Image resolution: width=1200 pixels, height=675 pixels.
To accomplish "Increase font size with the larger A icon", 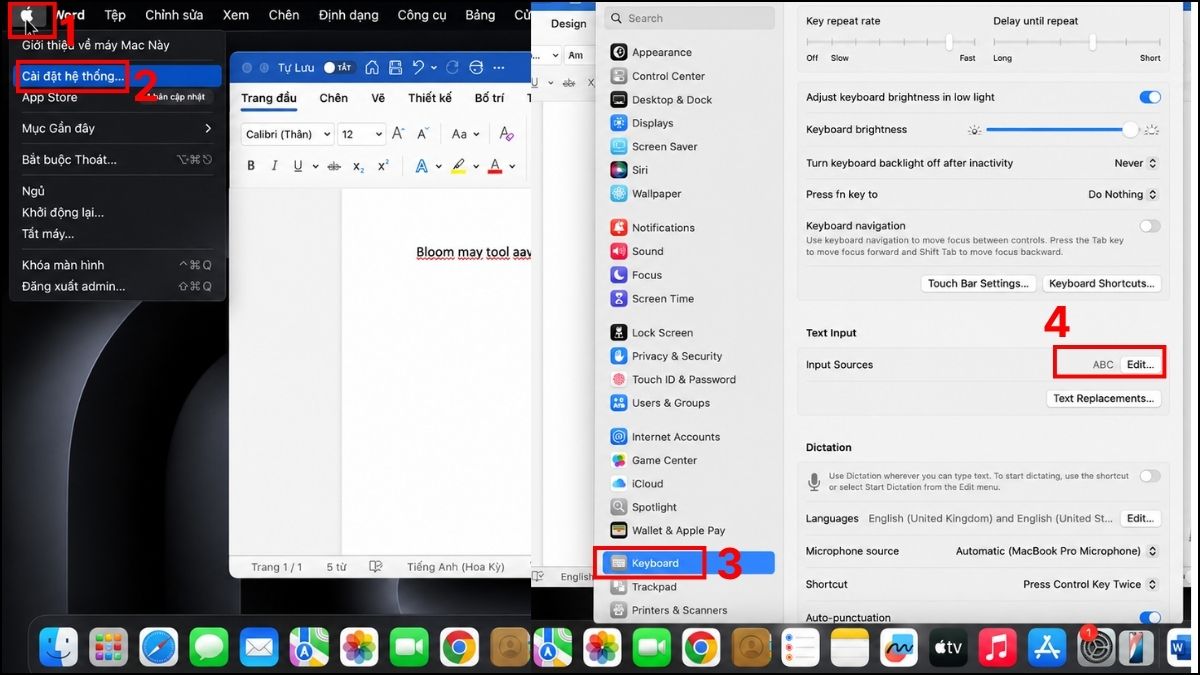I will (397, 134).
